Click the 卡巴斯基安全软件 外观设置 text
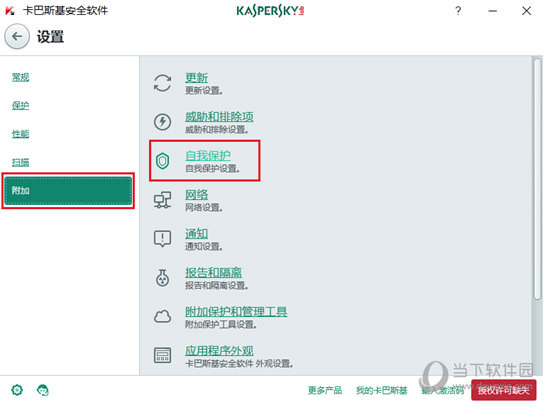The image size is (550, 407). (239, 363)
